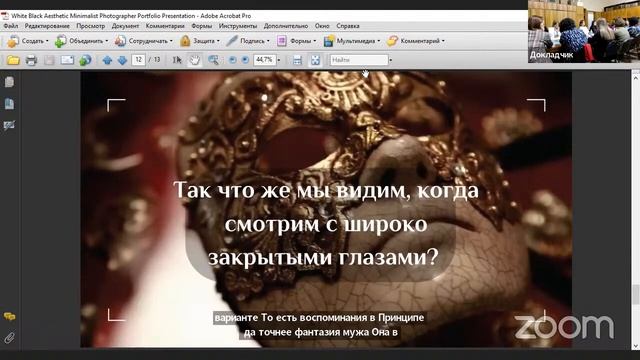Image resolution: width=640 pixels, height=360 pixels.
Task: Open the Комментарий dropdown button
Action: [x=416, y=41]
